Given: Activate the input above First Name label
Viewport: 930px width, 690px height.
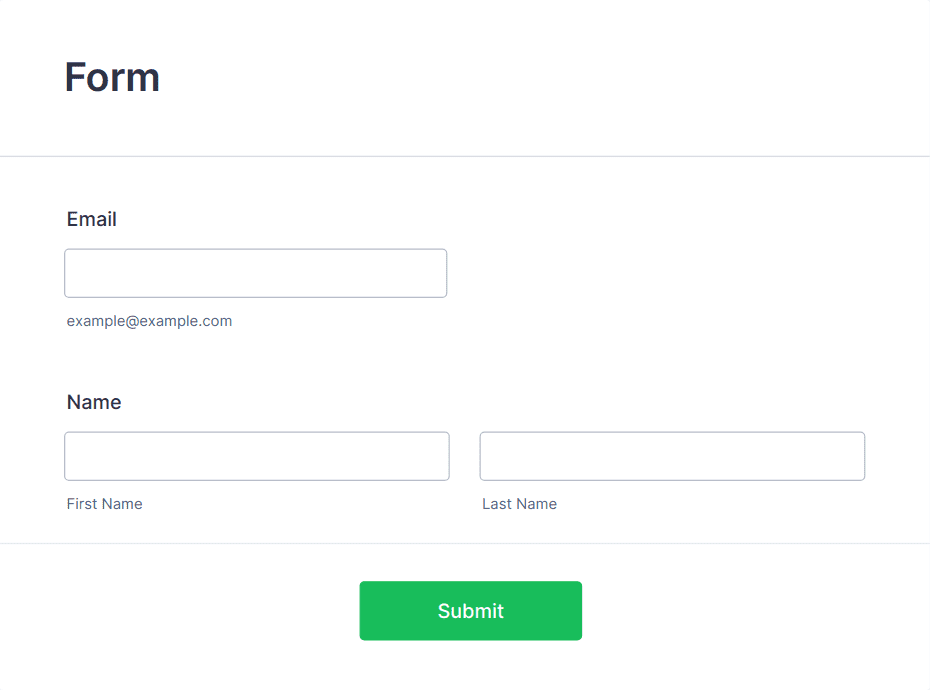Looking at the screenshot, I should coord(257,456).
